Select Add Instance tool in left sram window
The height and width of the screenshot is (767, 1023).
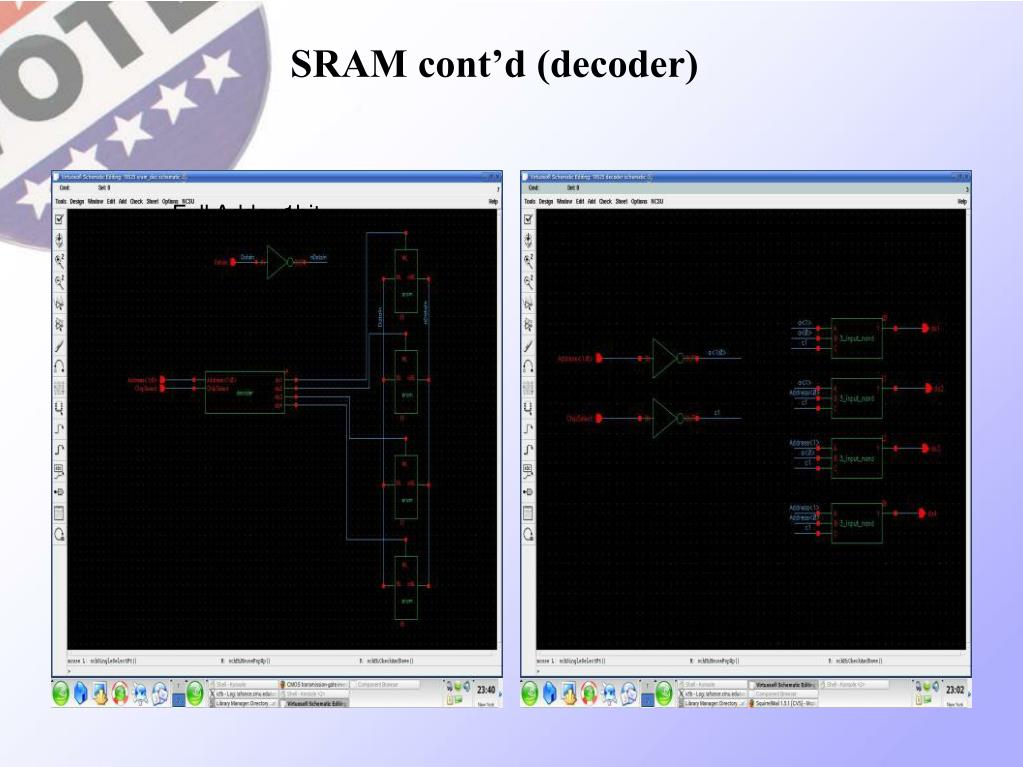tap(59, 408)
